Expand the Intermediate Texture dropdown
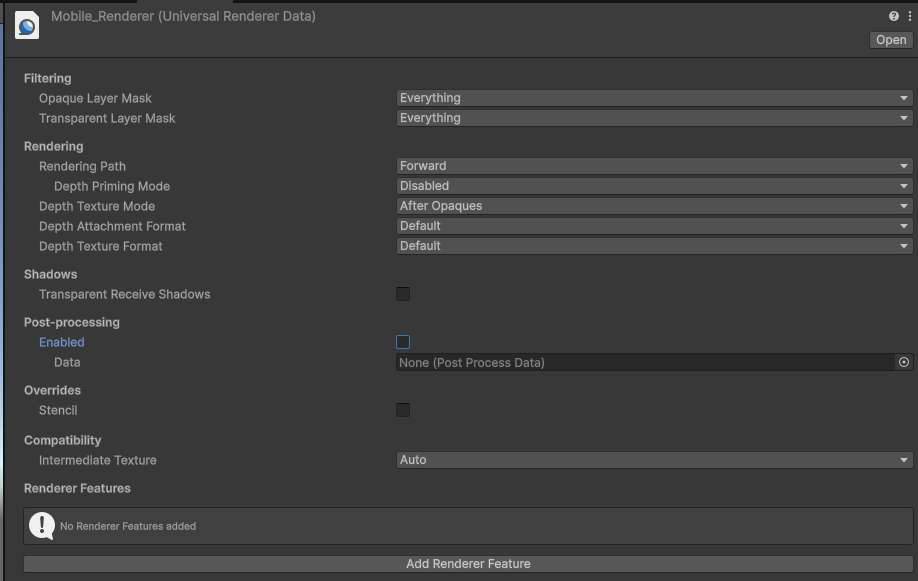The image size is (918, 581). coord(655,460)
